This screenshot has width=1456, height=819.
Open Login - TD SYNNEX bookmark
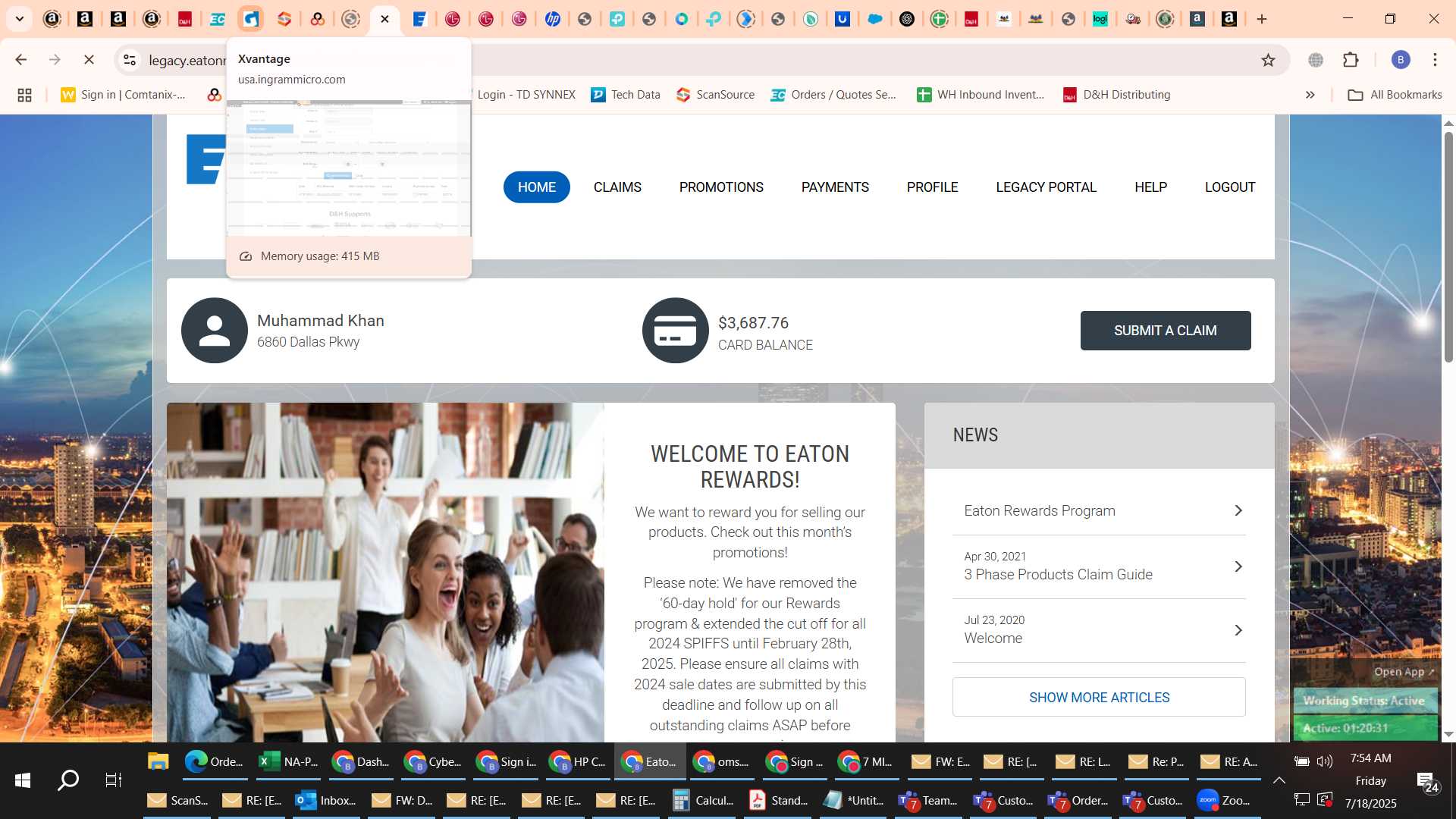(x=526, y=95)
